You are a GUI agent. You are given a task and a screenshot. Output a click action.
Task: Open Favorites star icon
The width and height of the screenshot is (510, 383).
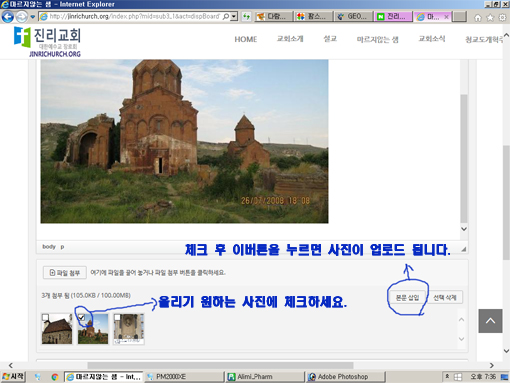490,17
